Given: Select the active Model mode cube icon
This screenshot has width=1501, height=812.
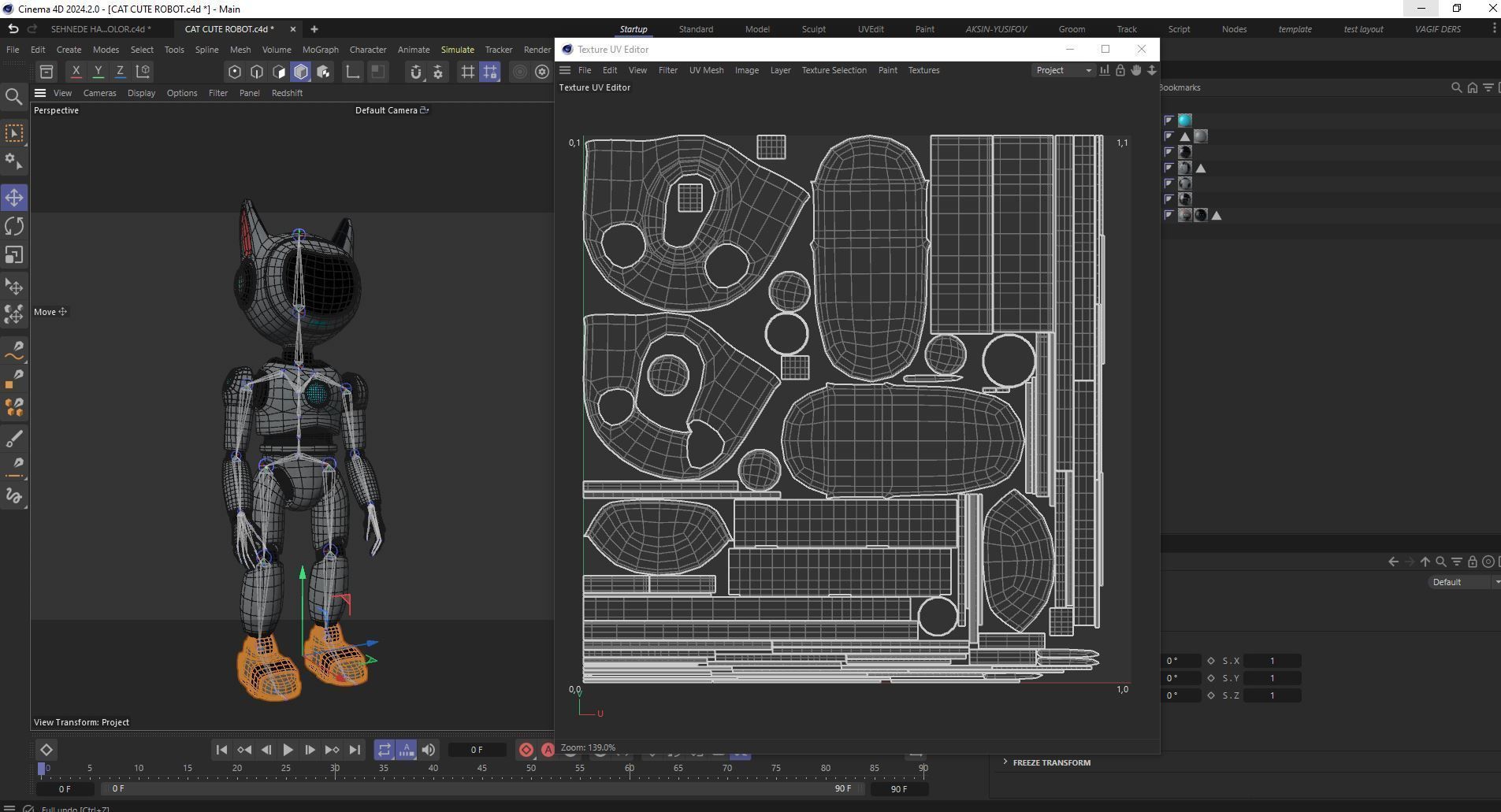Looking at the screenshot, I should point(301,72).
